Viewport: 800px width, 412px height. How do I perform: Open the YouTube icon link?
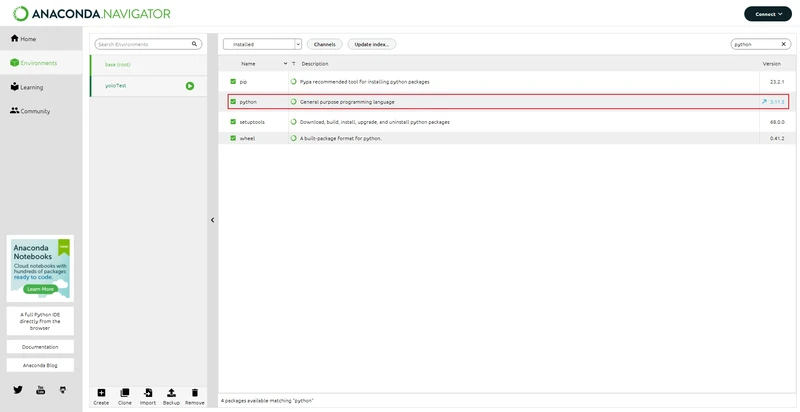click(40, 390)
